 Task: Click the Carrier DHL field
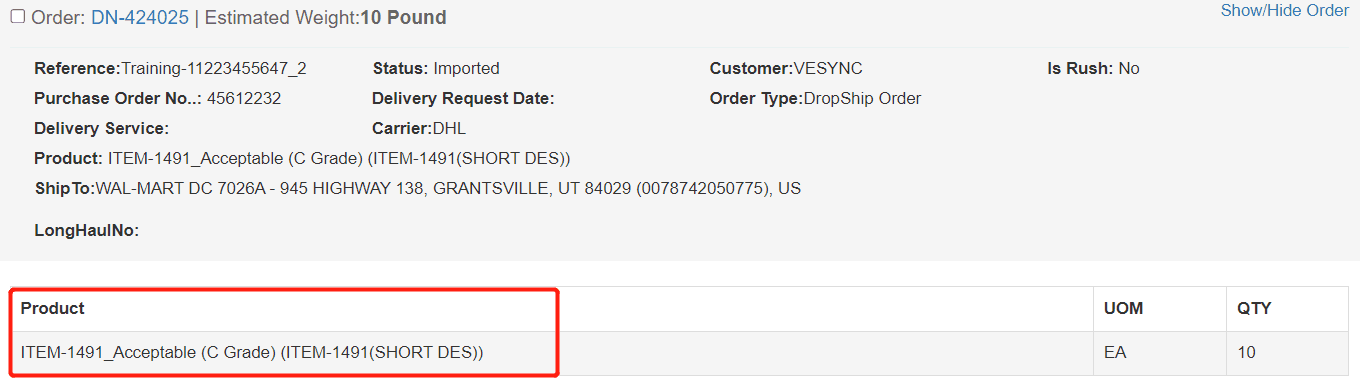pyautogui.click(x=419, y=129)
